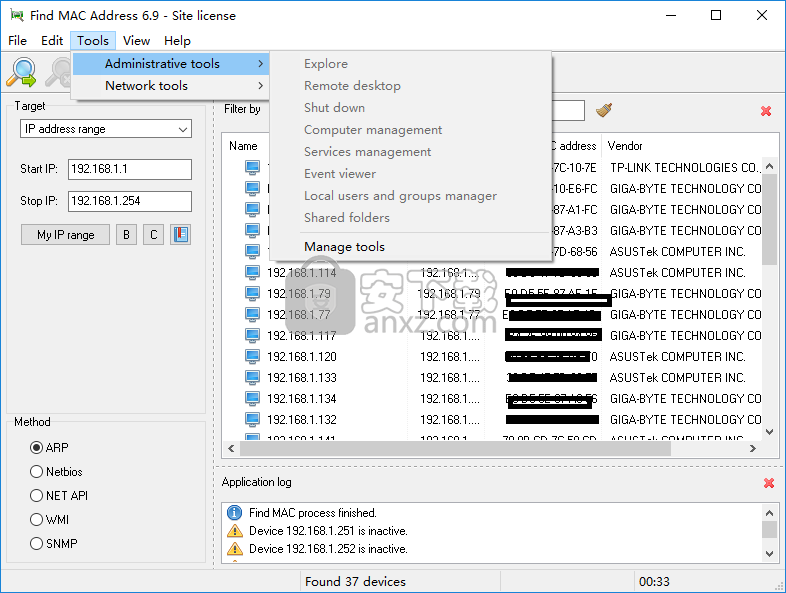Click the broom clear-filter icon
The width and height of the screenshot is (786, 593).
[604, 110]
